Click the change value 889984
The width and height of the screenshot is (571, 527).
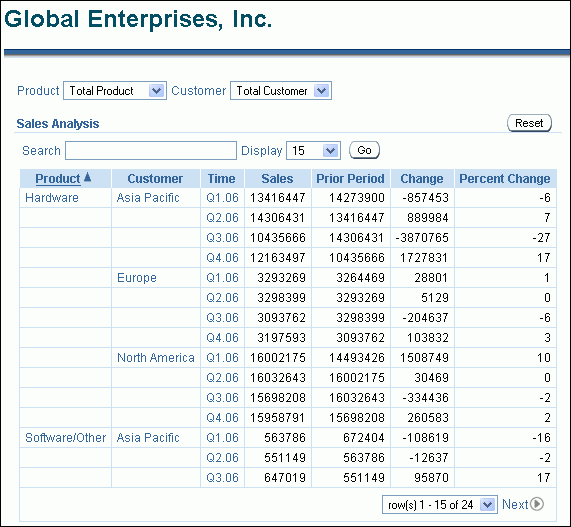tap(428, 218)
